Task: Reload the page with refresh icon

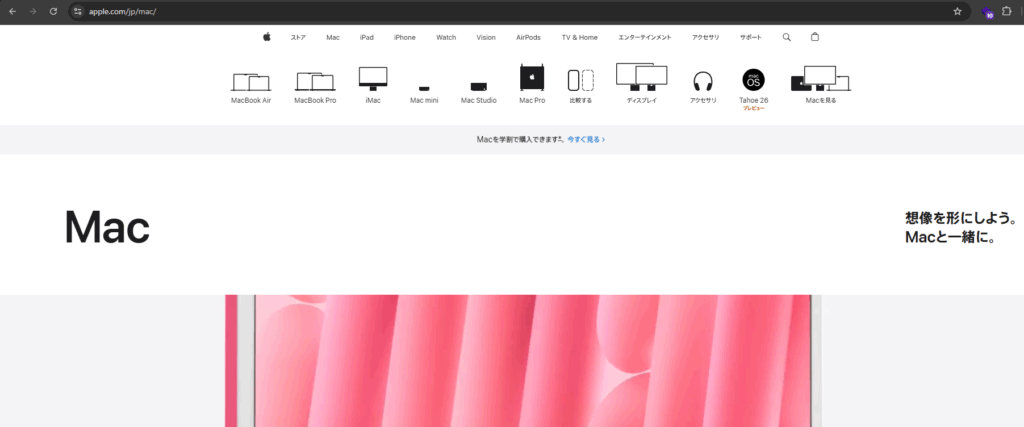Action: pyautogui.click(x=54, y=11)
